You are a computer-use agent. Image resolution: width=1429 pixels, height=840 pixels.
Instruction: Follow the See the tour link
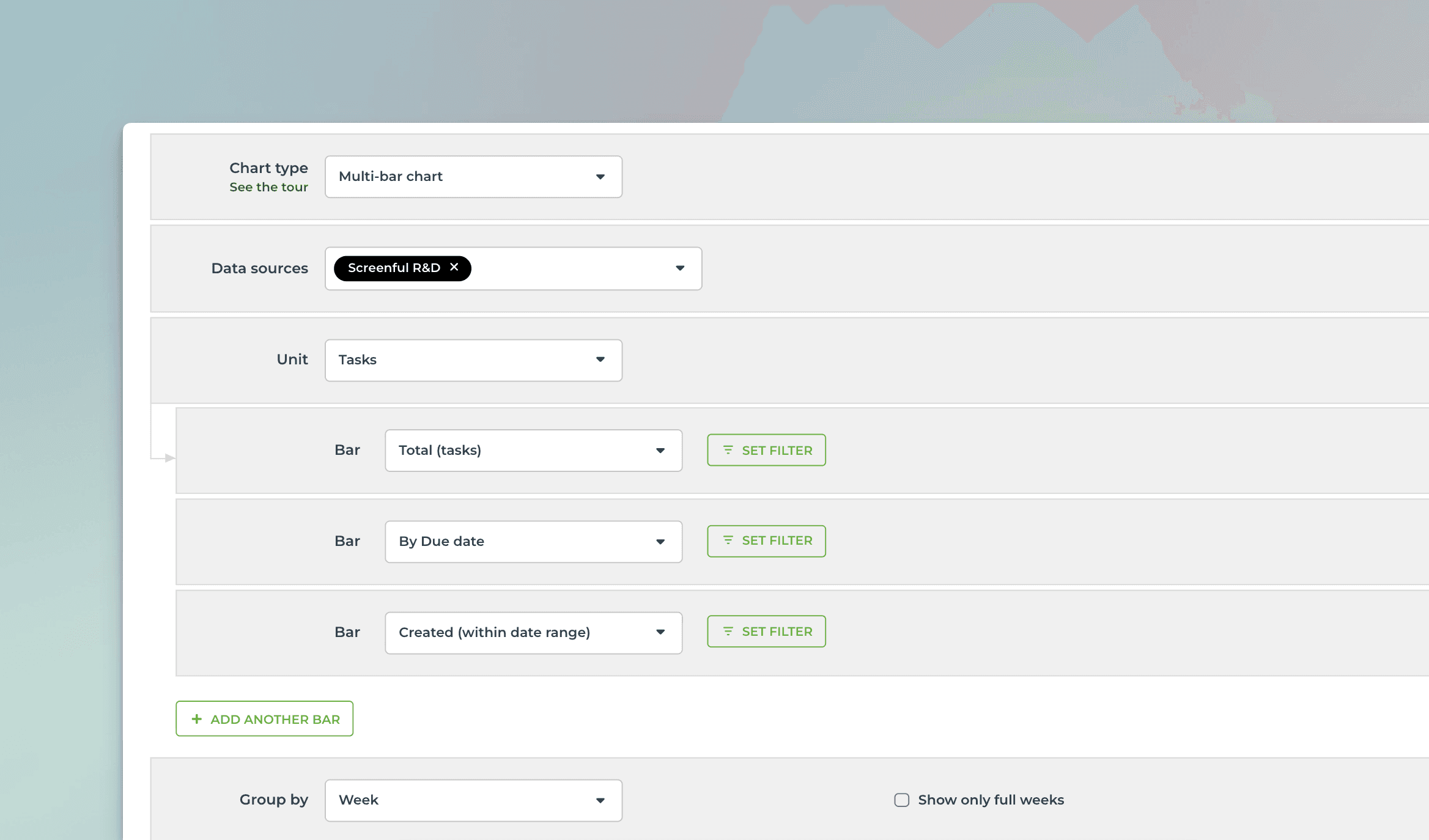[268, 187]
